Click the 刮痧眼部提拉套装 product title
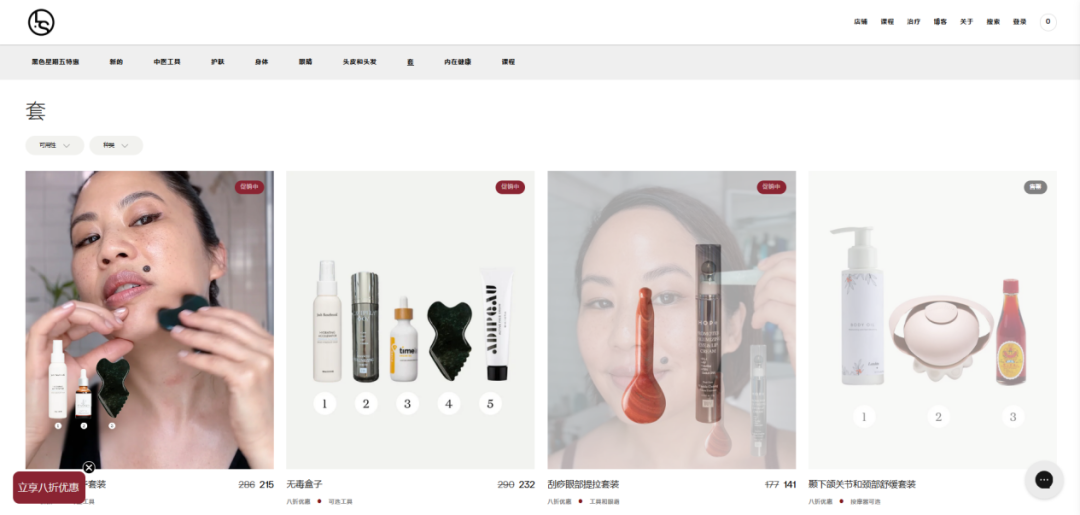 tap(583, 485)
